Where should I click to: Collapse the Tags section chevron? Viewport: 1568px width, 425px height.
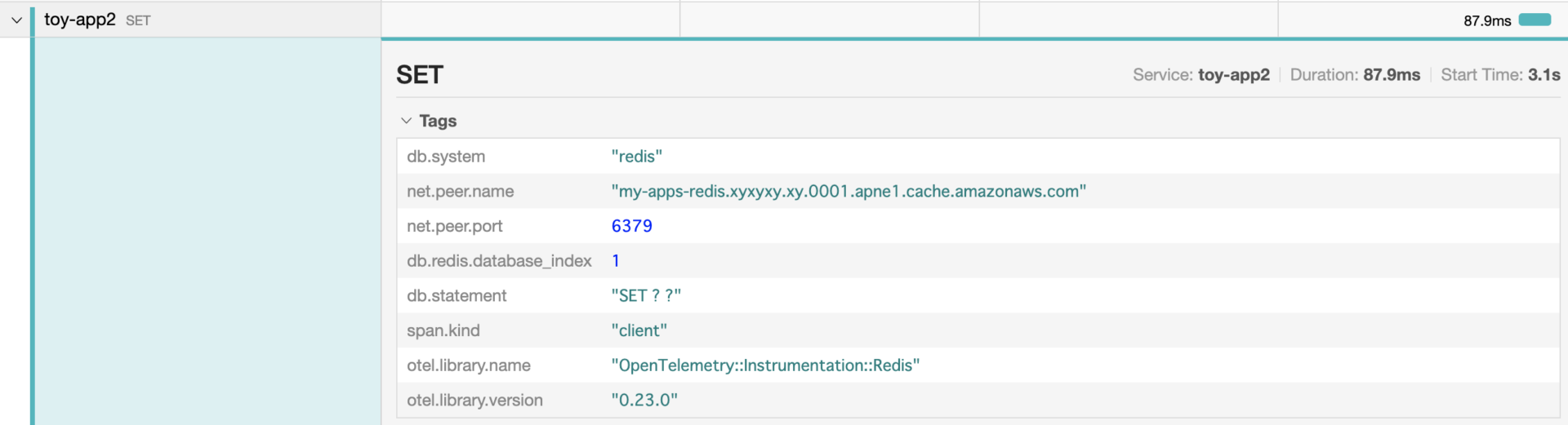point(406,121)
